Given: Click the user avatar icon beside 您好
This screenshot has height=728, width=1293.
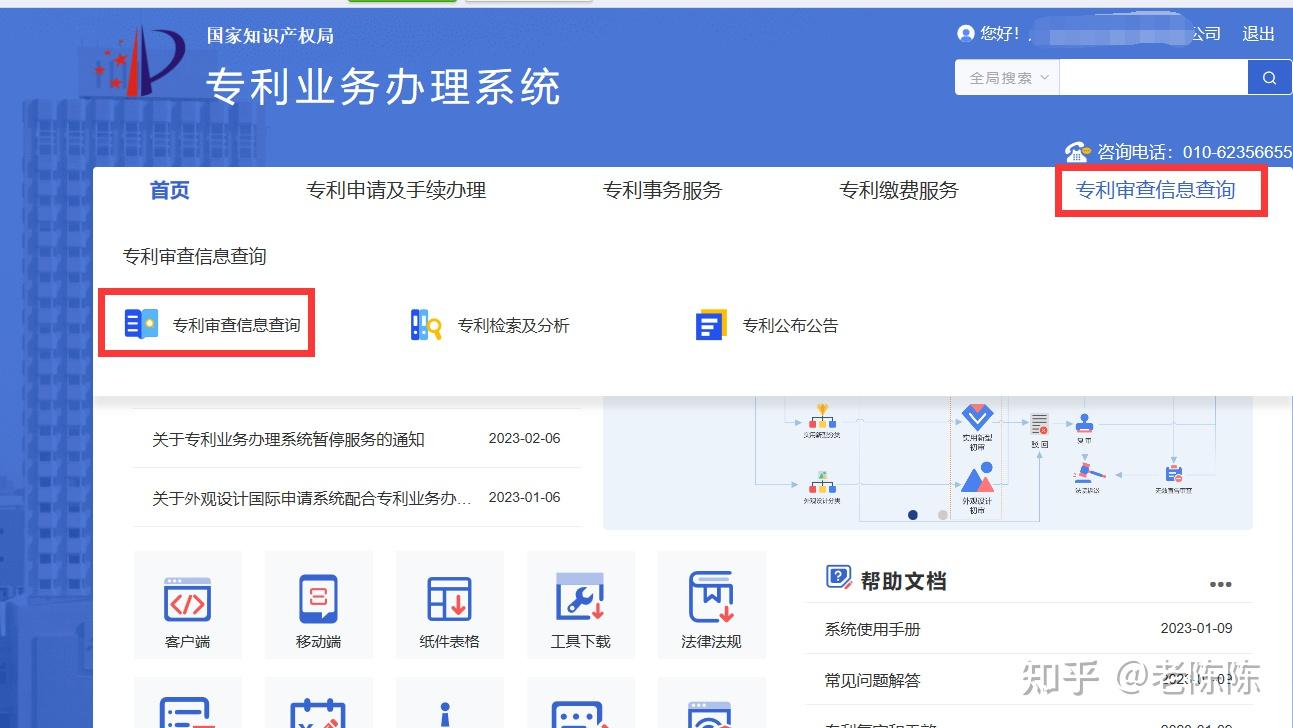Looking at the screenshot, I should [x=966, y=34].
